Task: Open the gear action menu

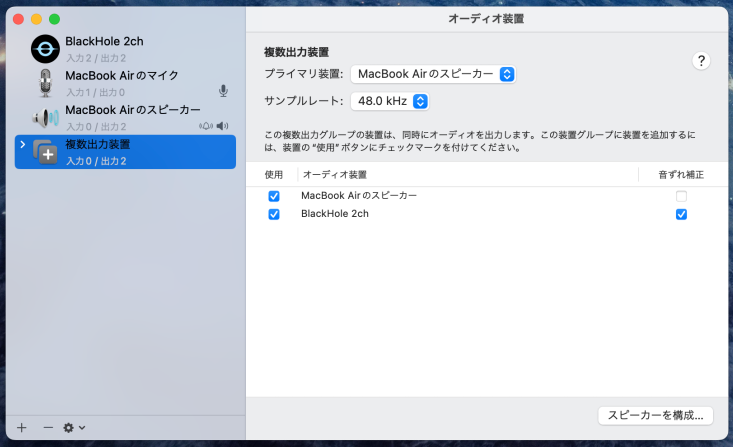Action: click(74, 427)
